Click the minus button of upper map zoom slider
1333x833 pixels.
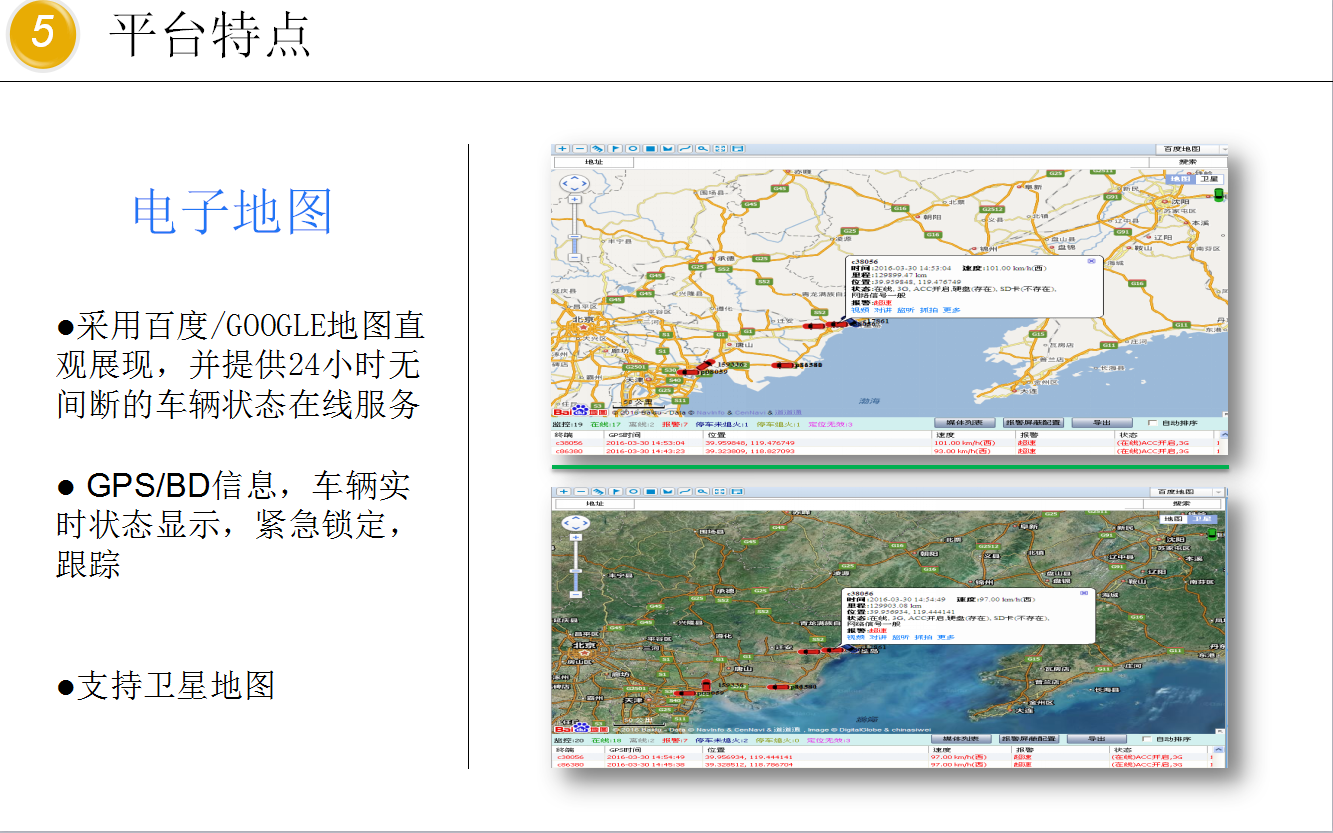point(575,257)
